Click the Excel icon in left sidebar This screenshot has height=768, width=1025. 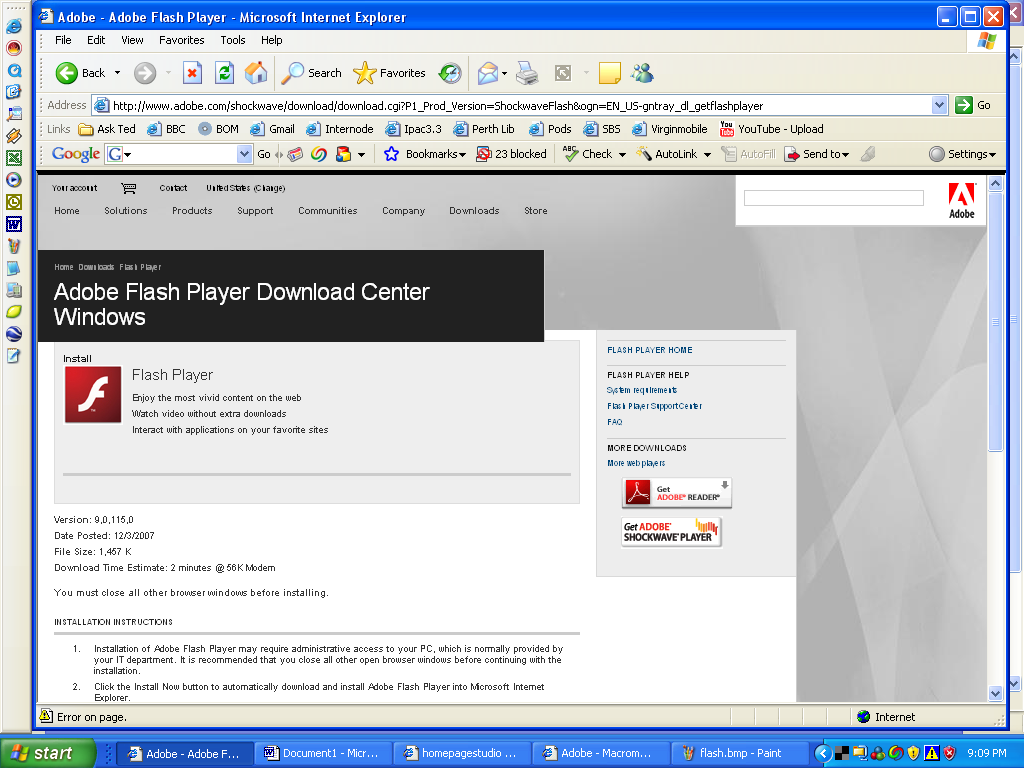pyautogui.click(x=14, y=158)
